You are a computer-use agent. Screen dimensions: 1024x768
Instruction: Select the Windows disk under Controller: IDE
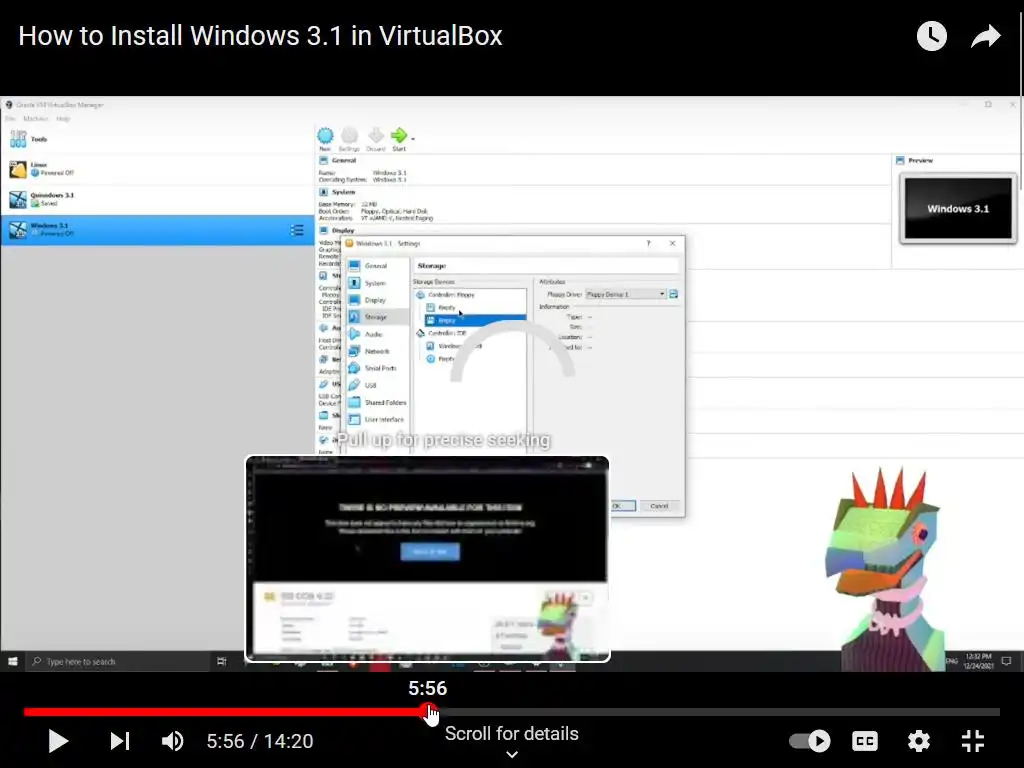click(455, 345)
